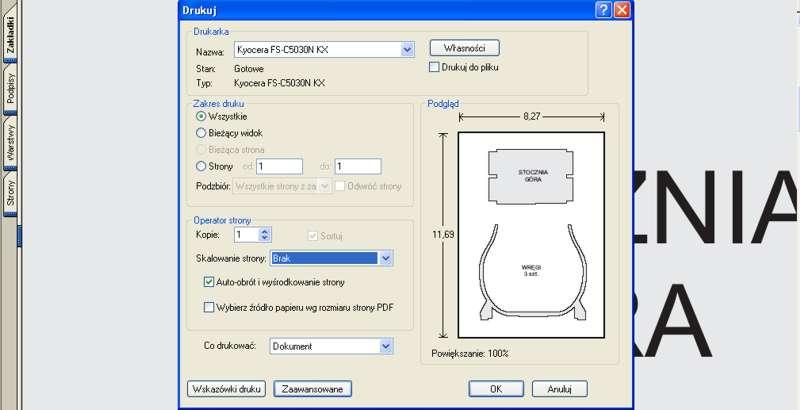Open the Skalowanie strony dropdown

pos(332,259)
